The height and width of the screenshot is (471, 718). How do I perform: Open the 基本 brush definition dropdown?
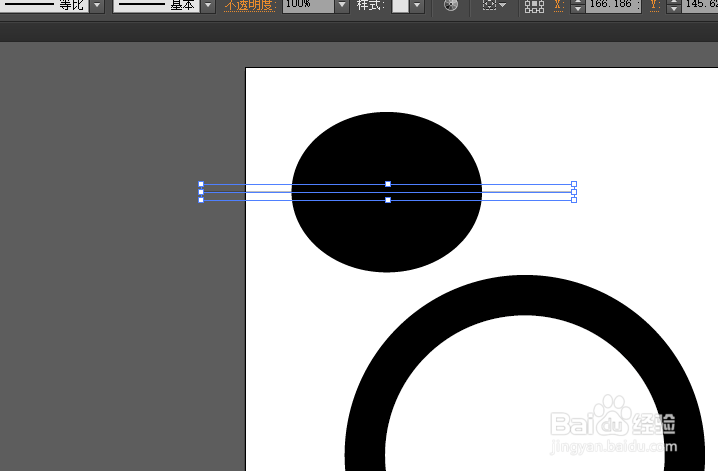208,5
